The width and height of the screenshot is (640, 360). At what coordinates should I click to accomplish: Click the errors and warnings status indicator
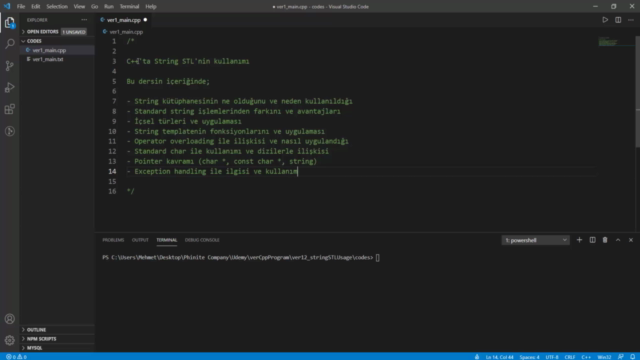(x=16, y=357)
